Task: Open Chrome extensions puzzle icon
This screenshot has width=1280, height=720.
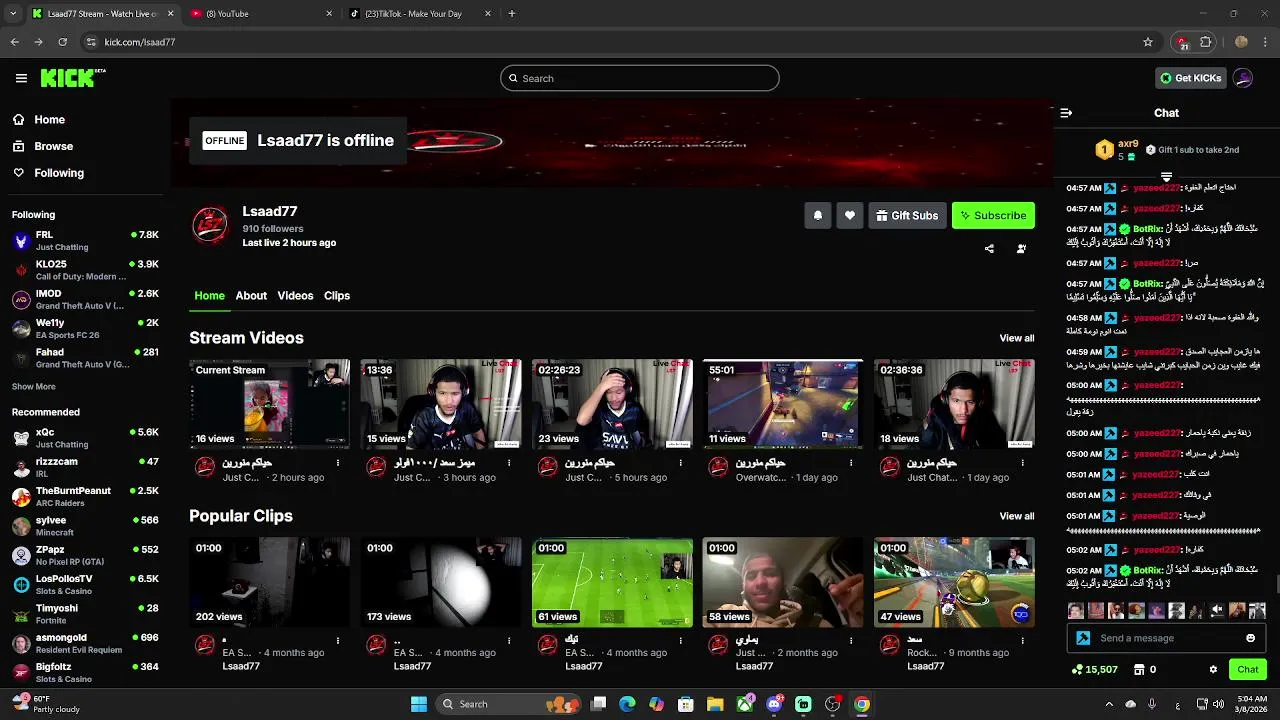Action: pyautogui.click(x=1206, y=42)
